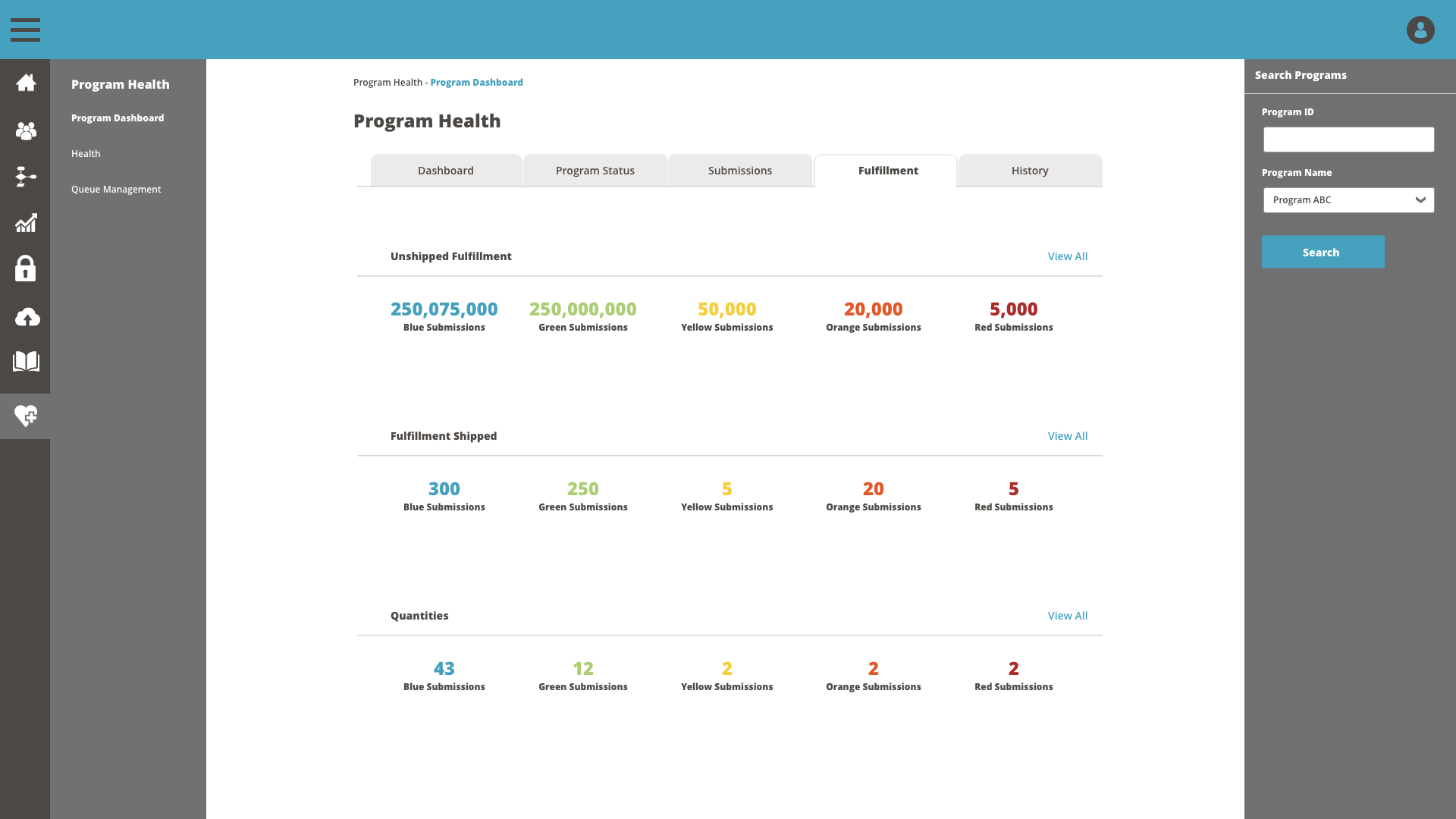Open the hamburger menu icon
This screenshot has height=819, width=1456.
(x=25, y=30)
